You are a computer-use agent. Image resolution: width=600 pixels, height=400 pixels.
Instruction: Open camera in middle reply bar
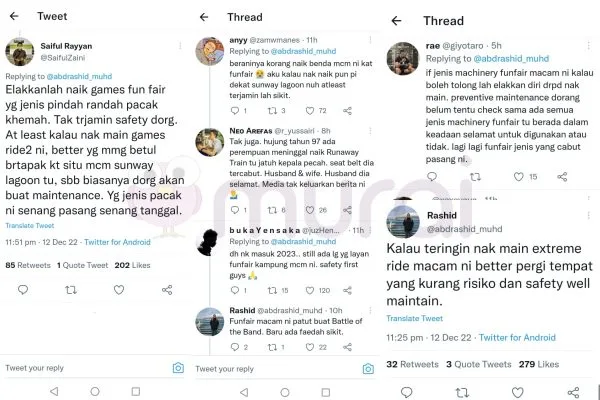click(368, 369)
